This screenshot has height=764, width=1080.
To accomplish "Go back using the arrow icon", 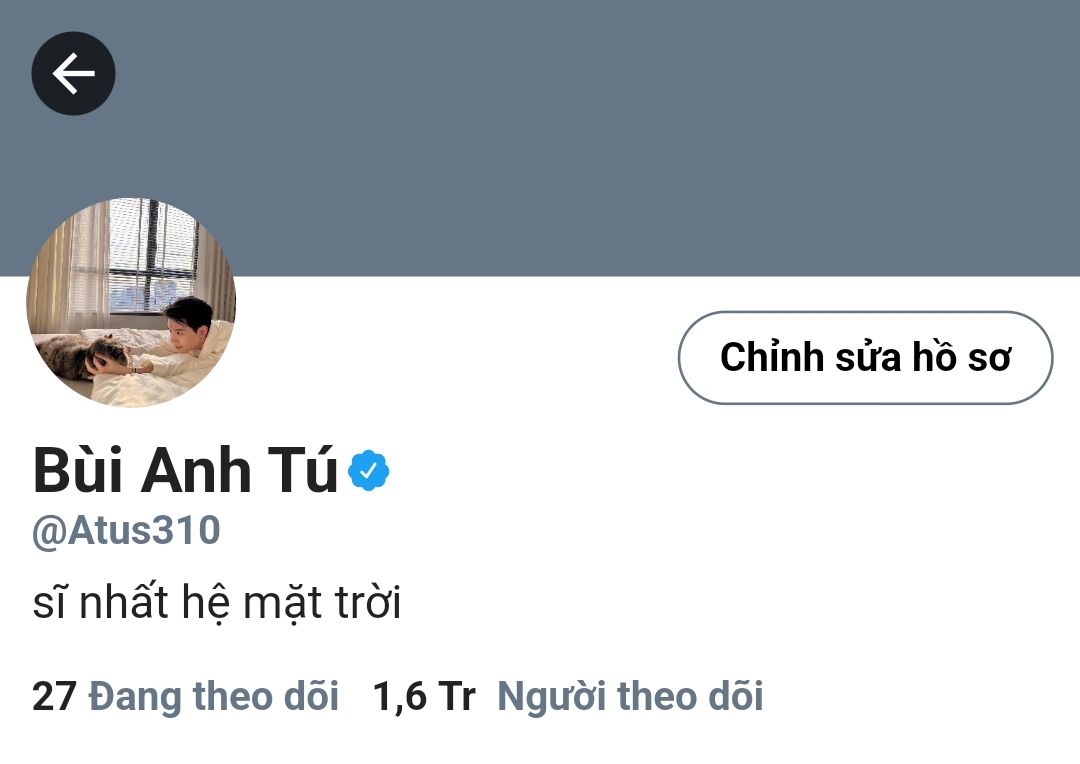I will (x=73, y=73).
